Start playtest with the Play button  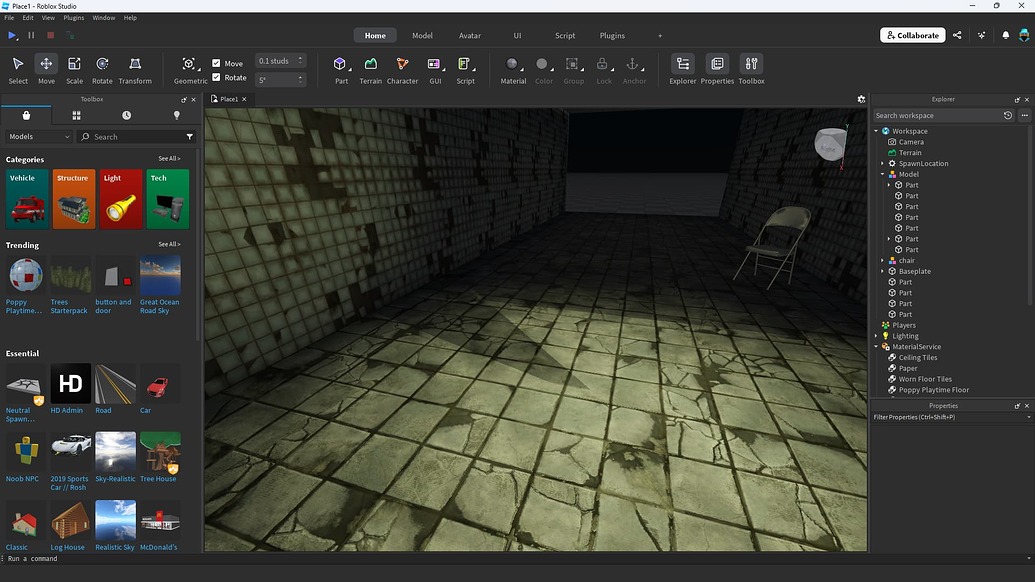(12, 35)
